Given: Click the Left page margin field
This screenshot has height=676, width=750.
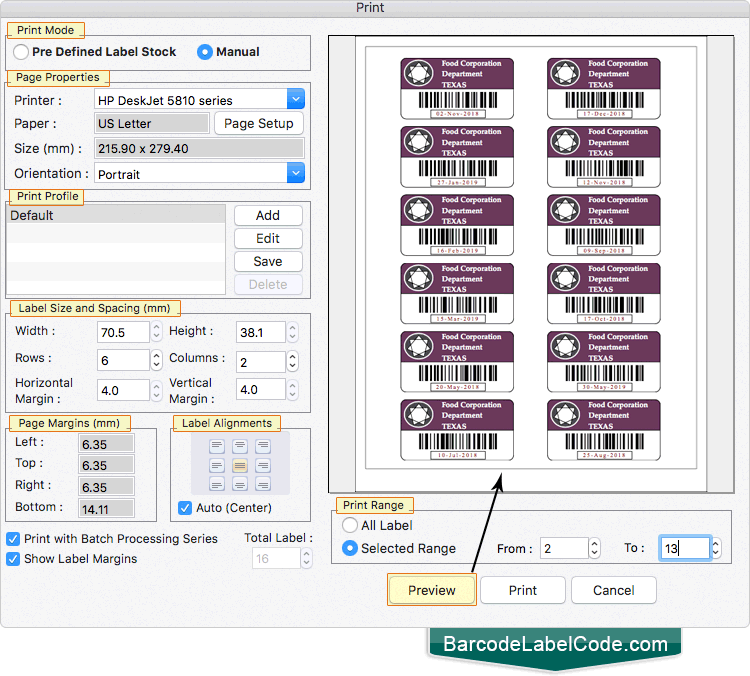Looking at the screenshot, I should click(106, 443).
